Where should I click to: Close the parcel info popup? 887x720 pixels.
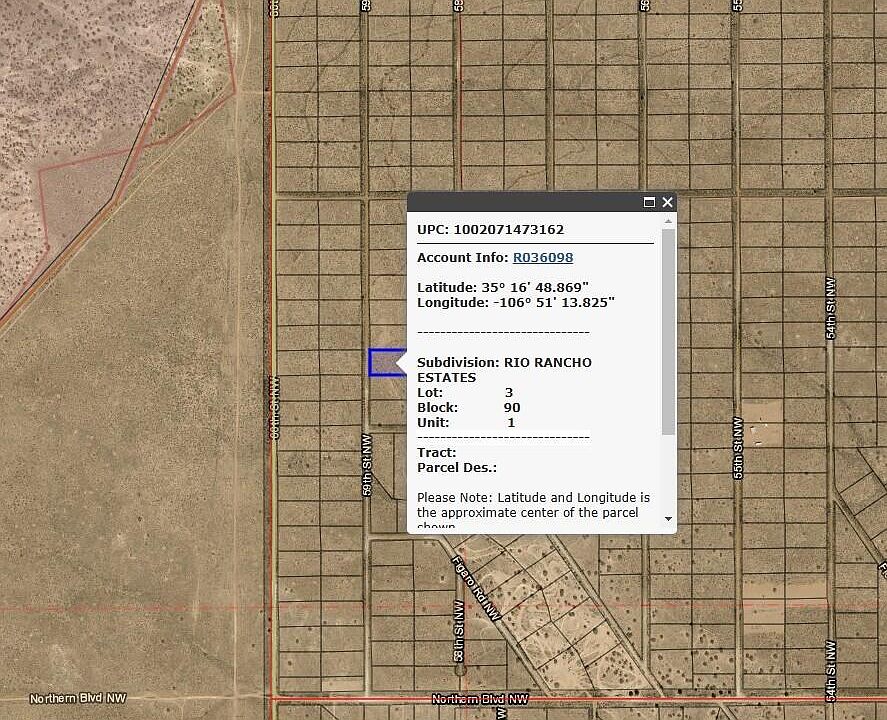tap(667, 202)
